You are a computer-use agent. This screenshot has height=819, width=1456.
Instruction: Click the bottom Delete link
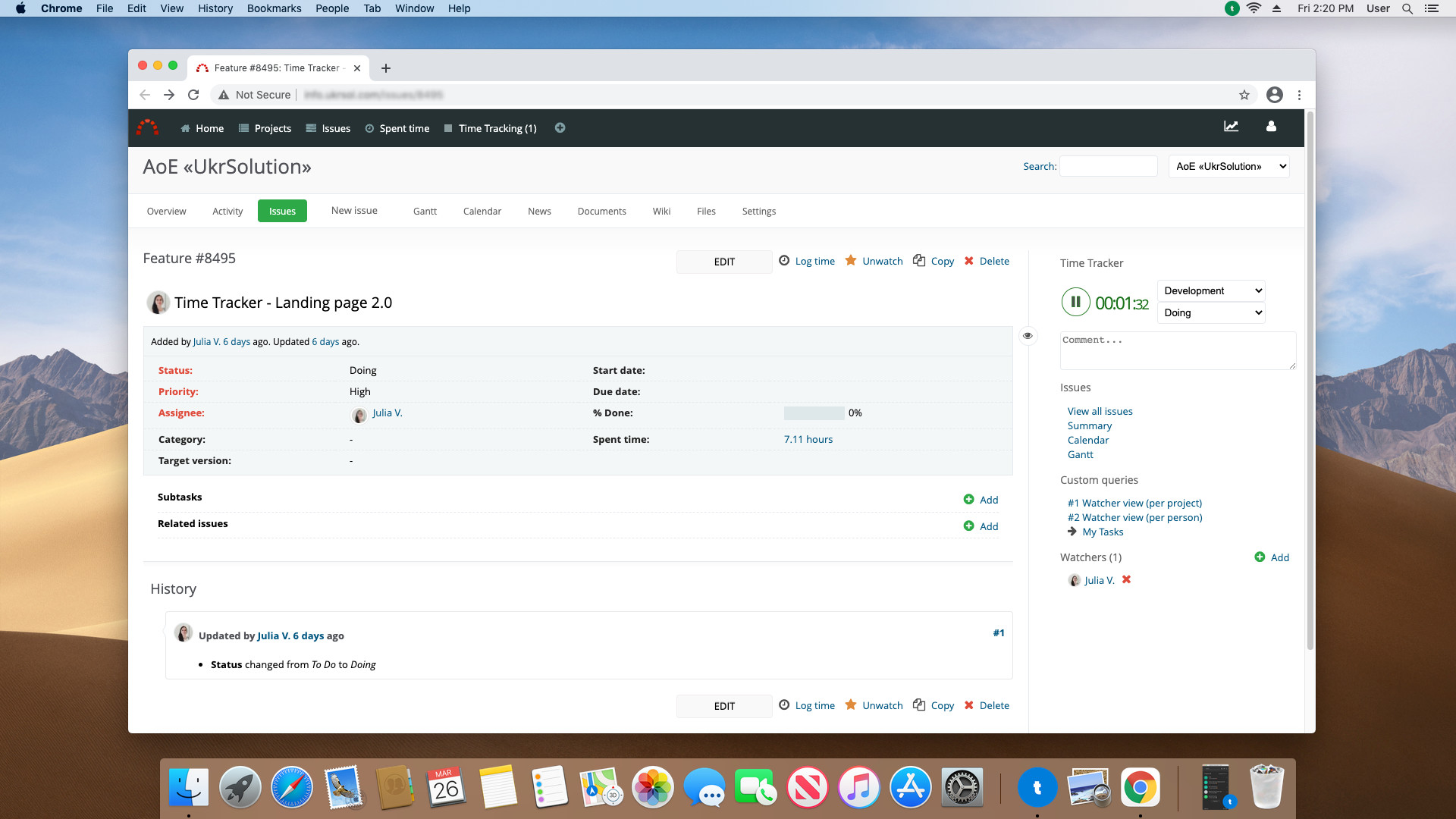point(987,705)
